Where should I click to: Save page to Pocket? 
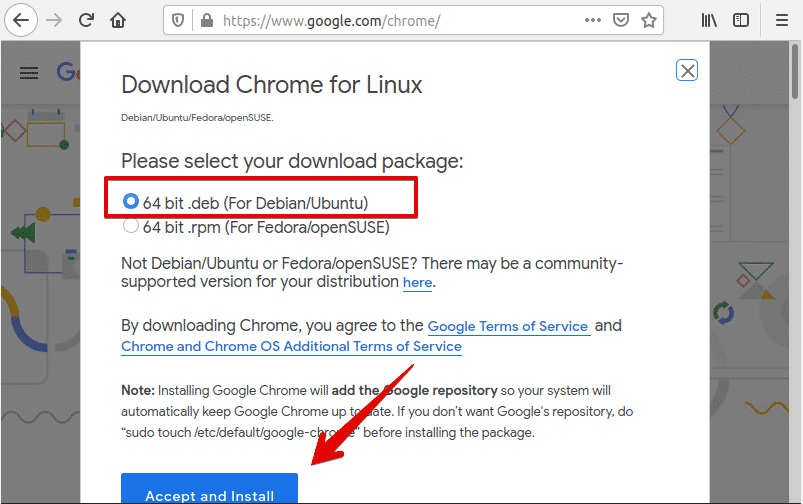pos(621,20)
